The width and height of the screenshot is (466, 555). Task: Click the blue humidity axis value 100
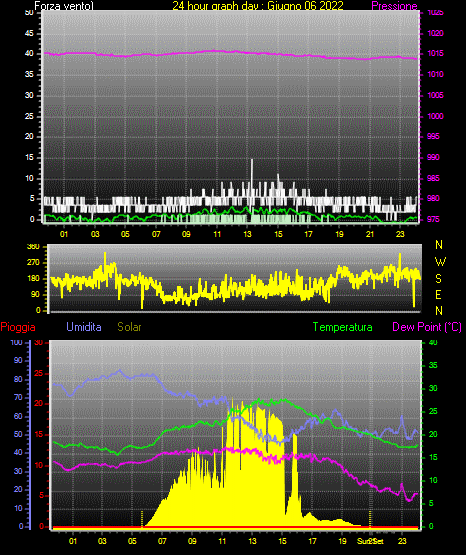click(x=16, y=342)
